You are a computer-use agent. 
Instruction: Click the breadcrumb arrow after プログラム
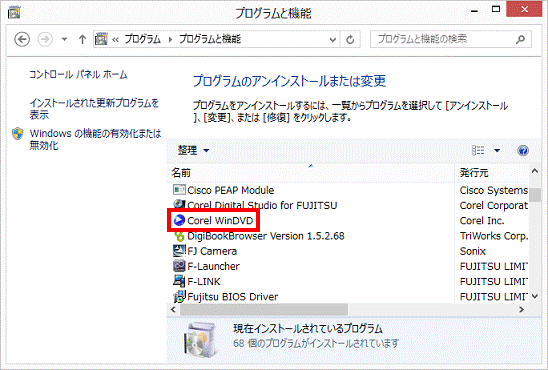[x=170, y=39]
